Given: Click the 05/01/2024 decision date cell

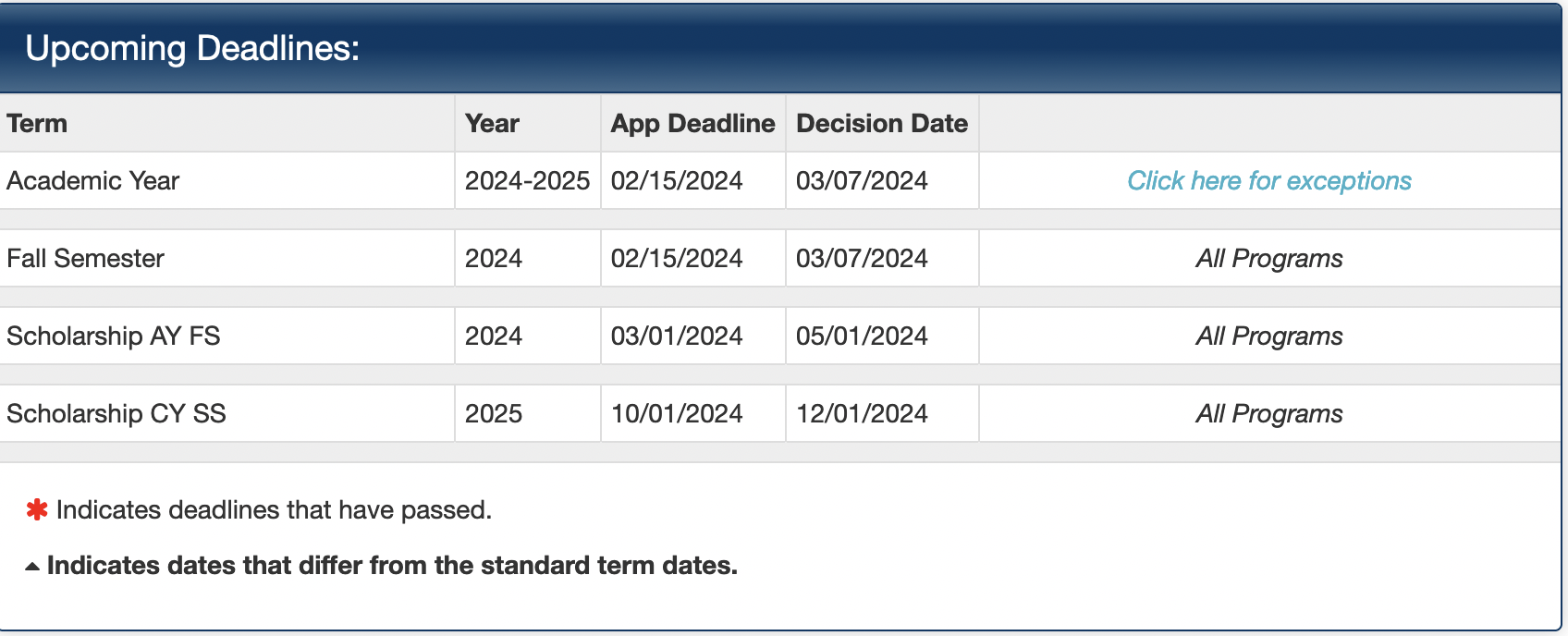Looking at the screenshot, I should click(x=862, y=336).
